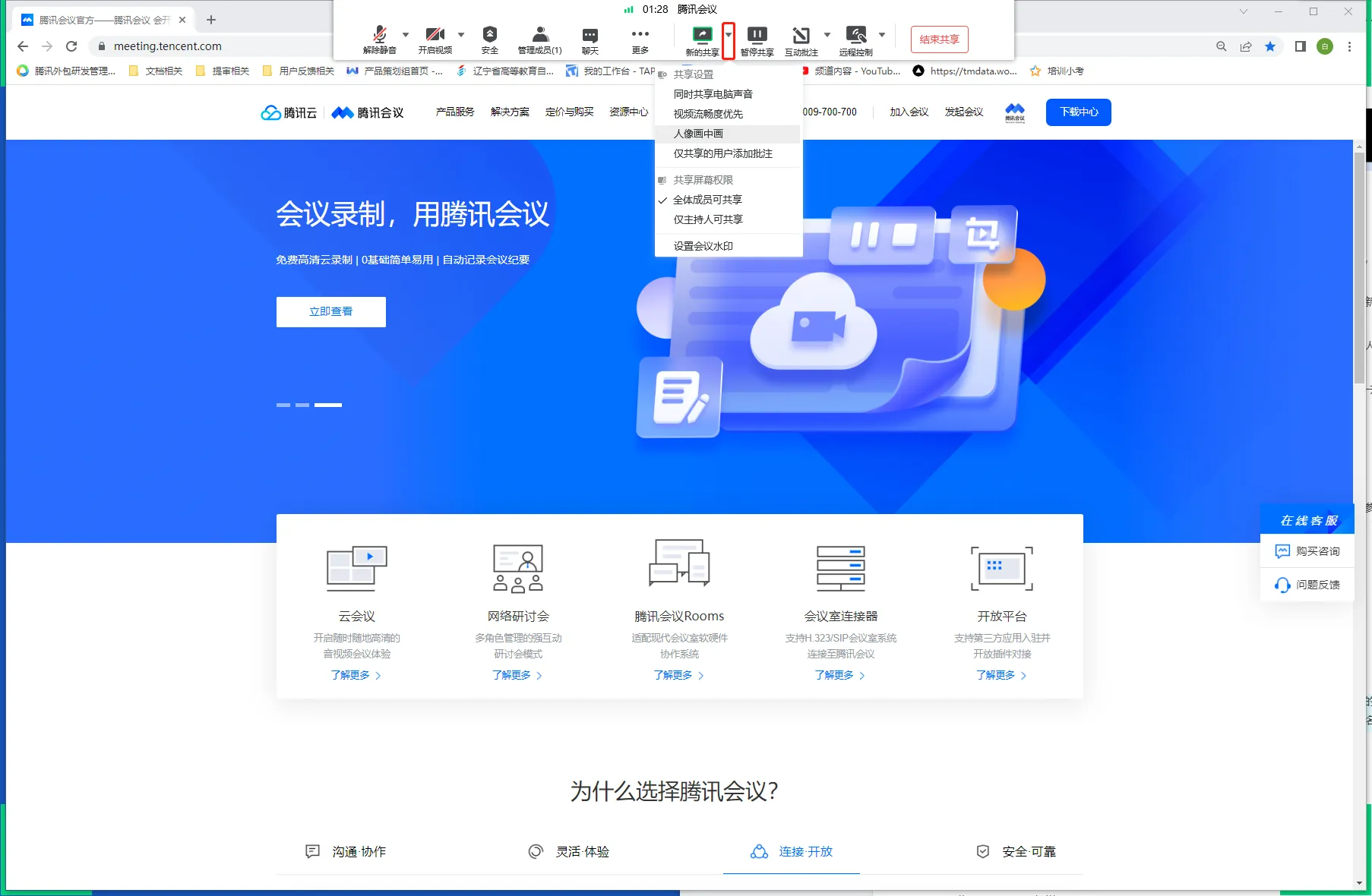Image resolution: width=1372 pixels, height=896 pixels.
Task: Select the first banner carousel indicator
Action: [283, 405]
